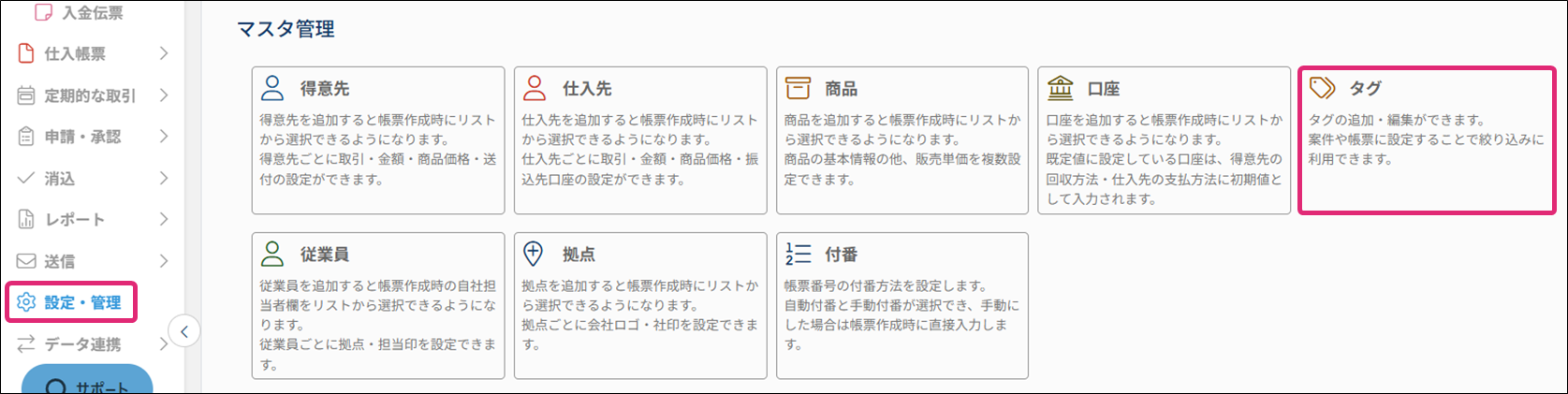Click the 口座 bank building icon

[x=1060, y=88]
